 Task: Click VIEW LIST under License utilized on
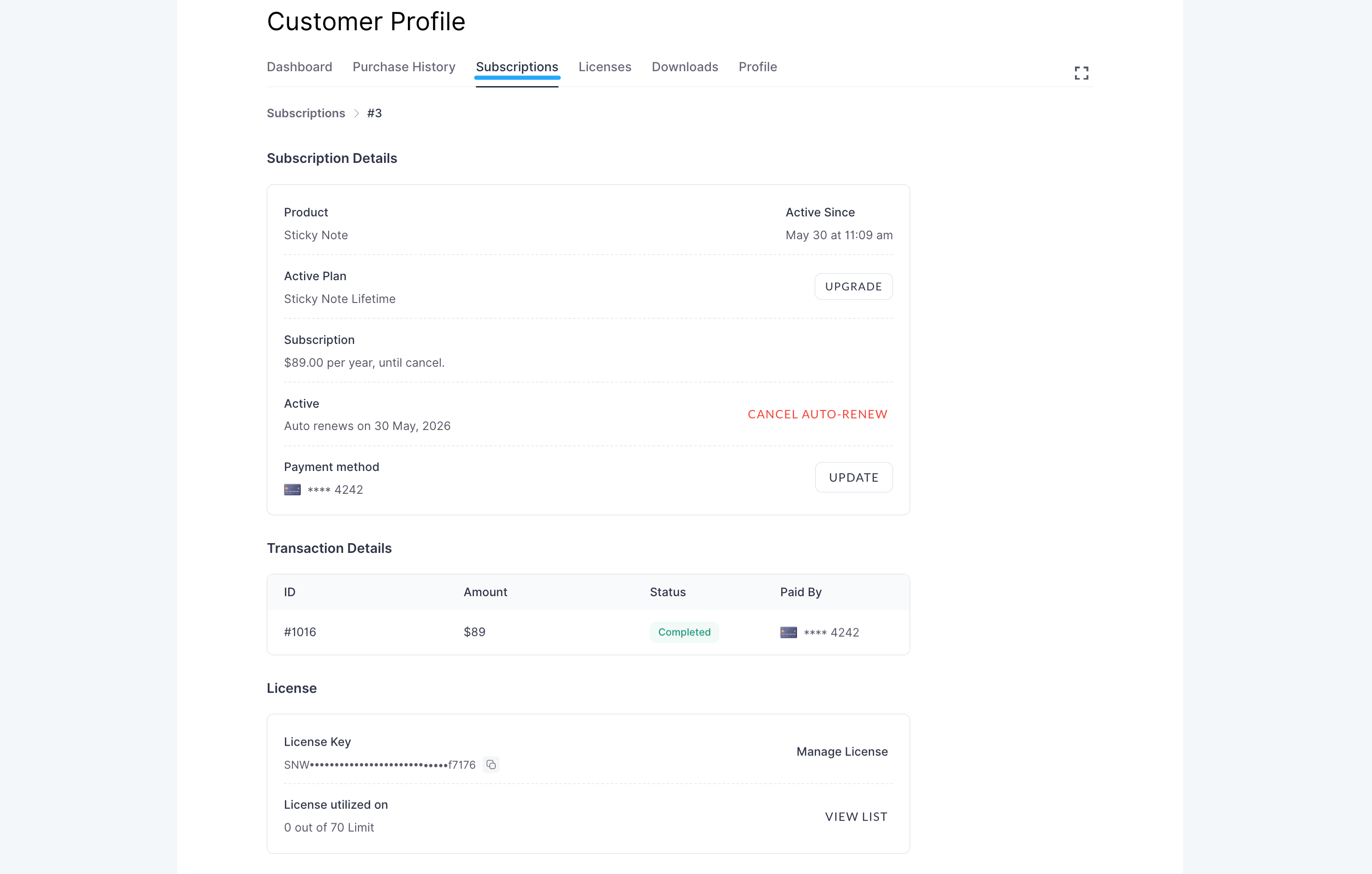coord(855,816)
